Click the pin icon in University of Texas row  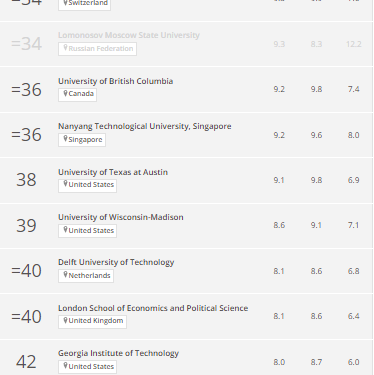pos(65,184)
